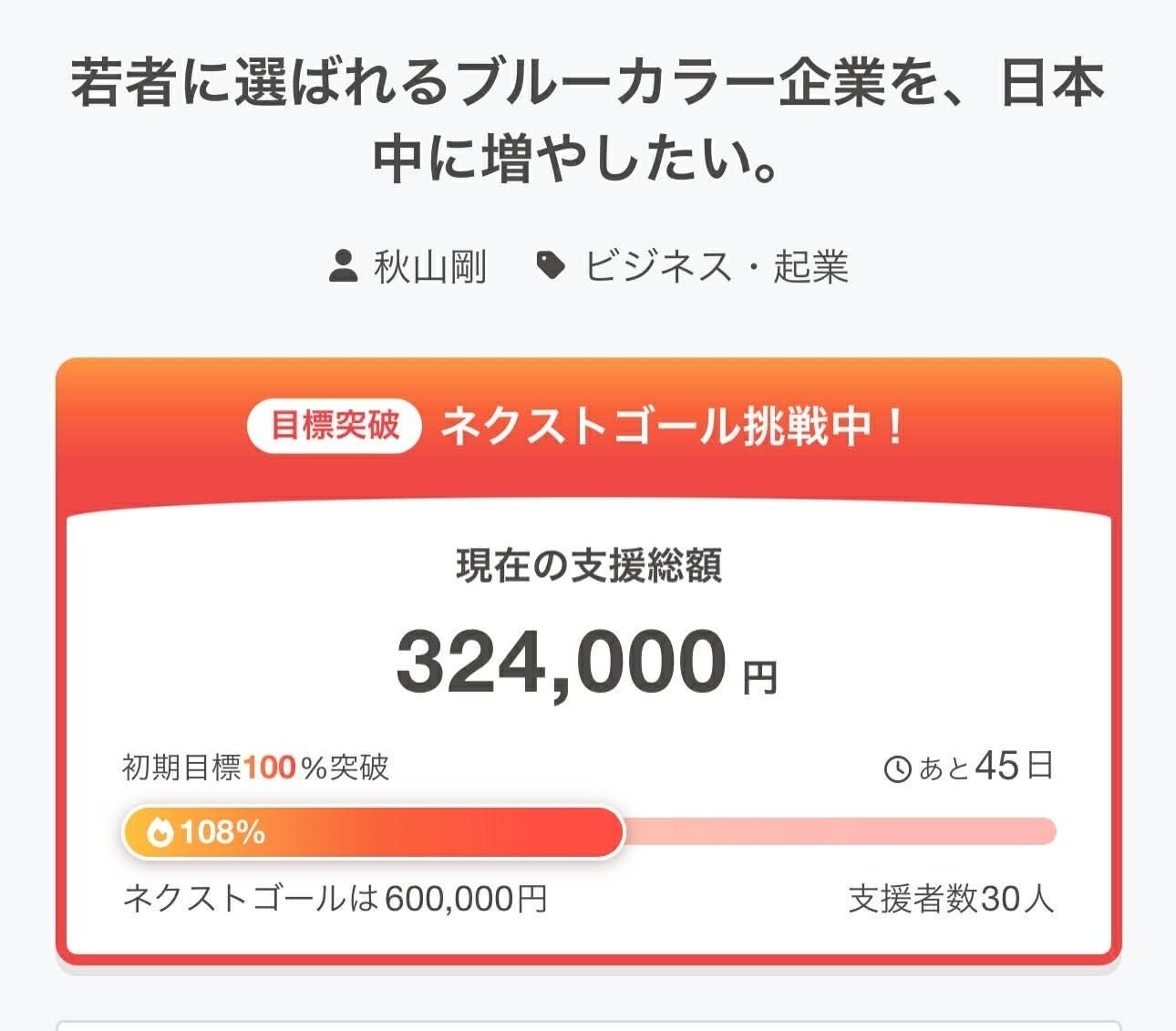Click the unfilled pink part of the progress bar

(839, 831)
